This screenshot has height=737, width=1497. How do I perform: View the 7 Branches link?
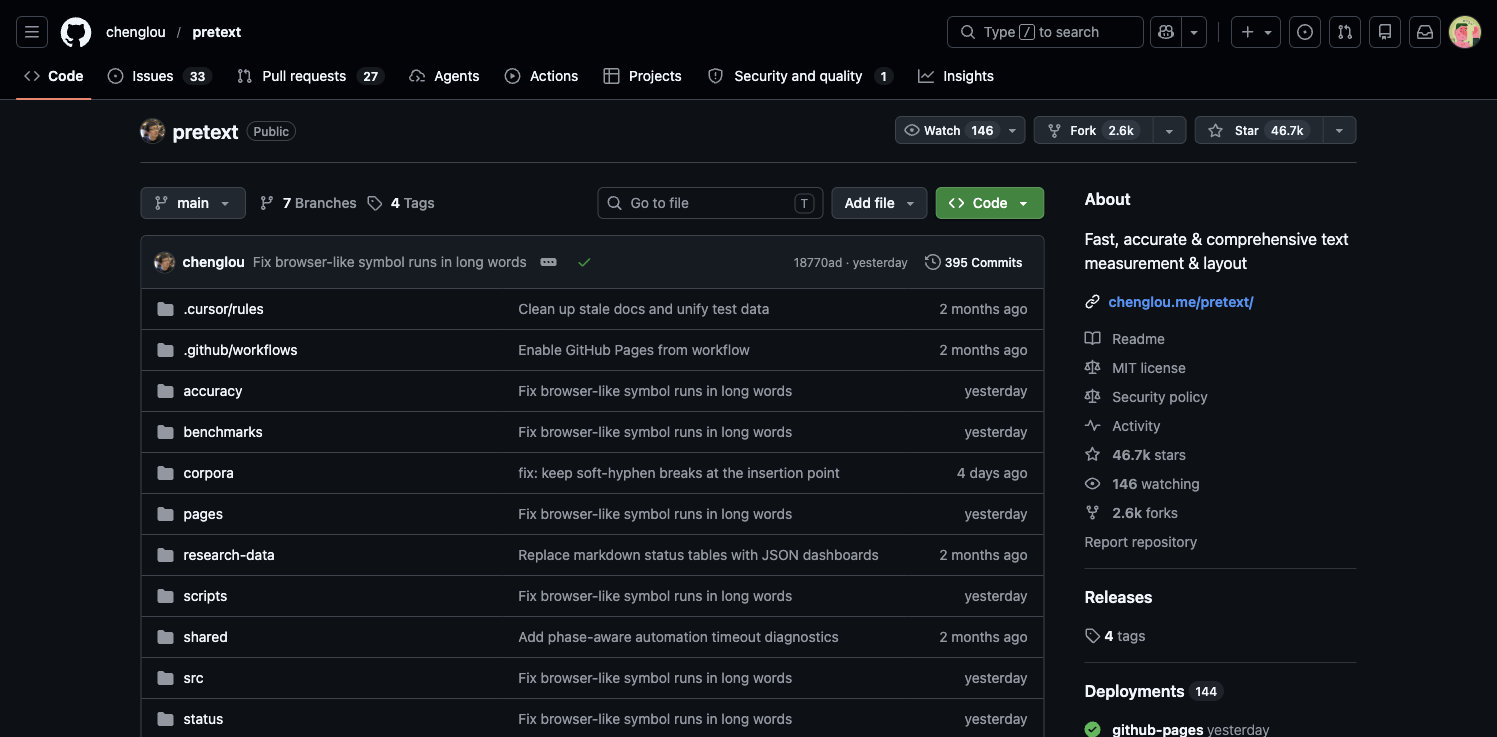[308, 203]
